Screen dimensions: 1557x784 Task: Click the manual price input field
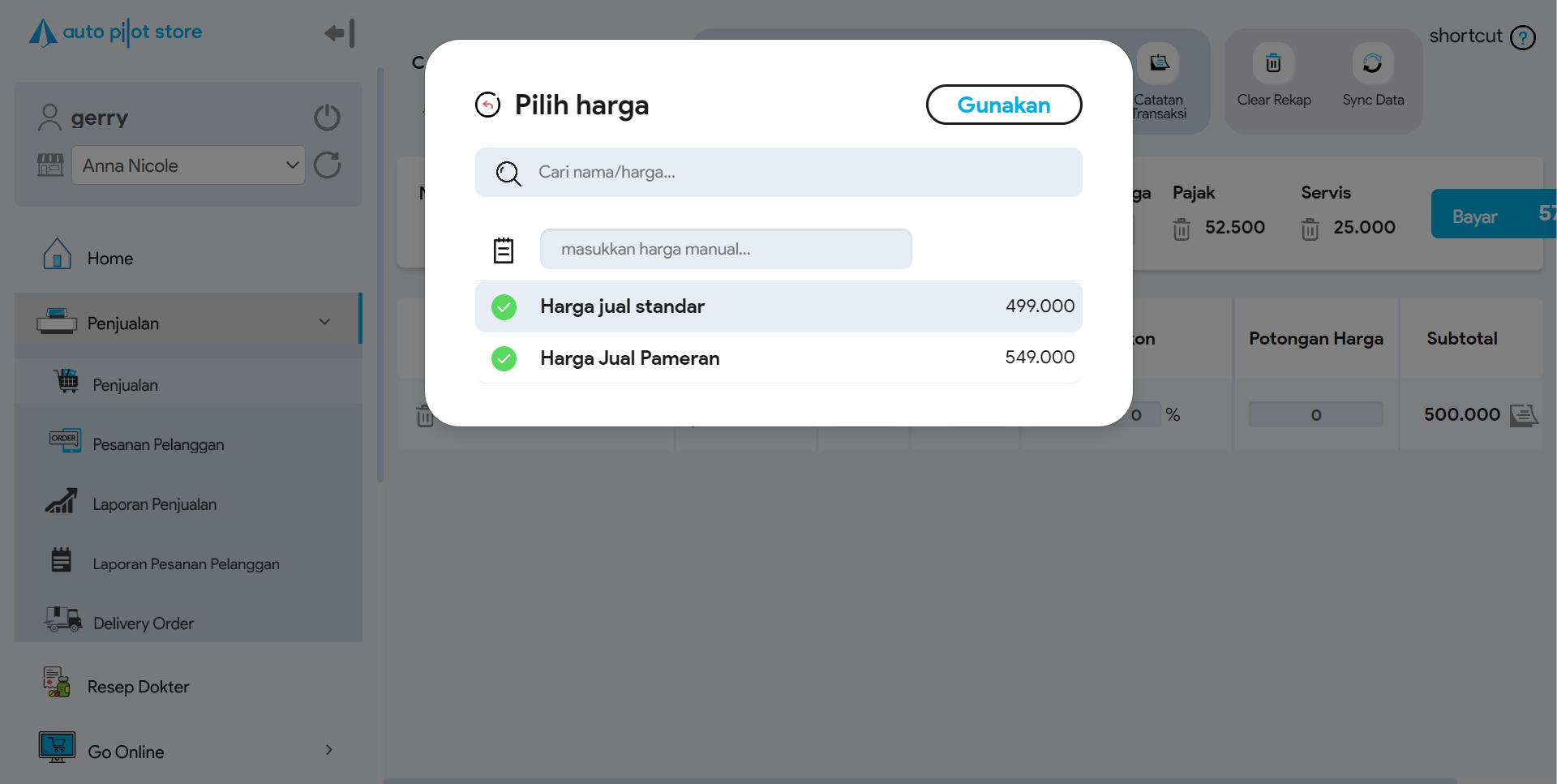[x=726, y=249]
